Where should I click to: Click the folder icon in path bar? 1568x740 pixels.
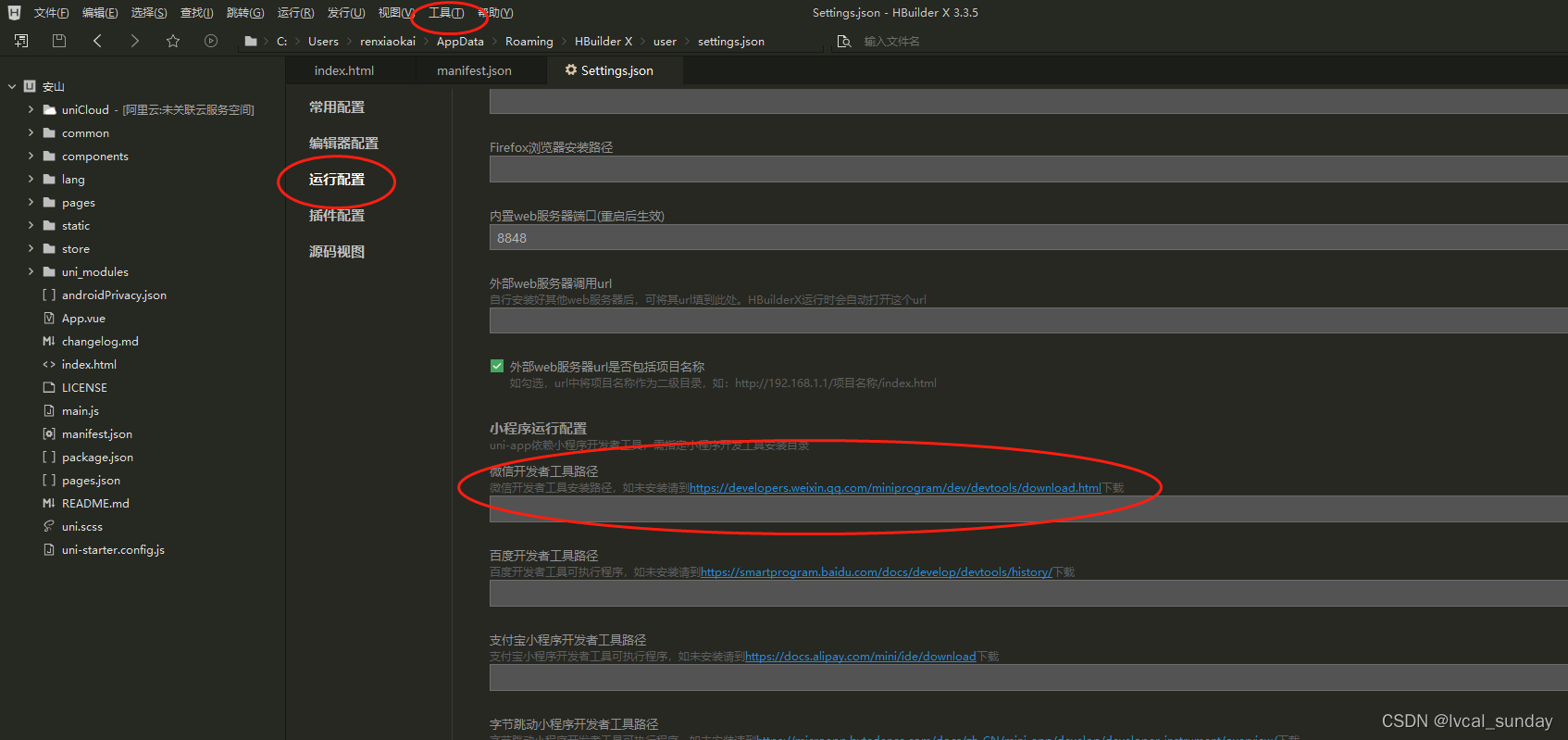click(251, 42)
